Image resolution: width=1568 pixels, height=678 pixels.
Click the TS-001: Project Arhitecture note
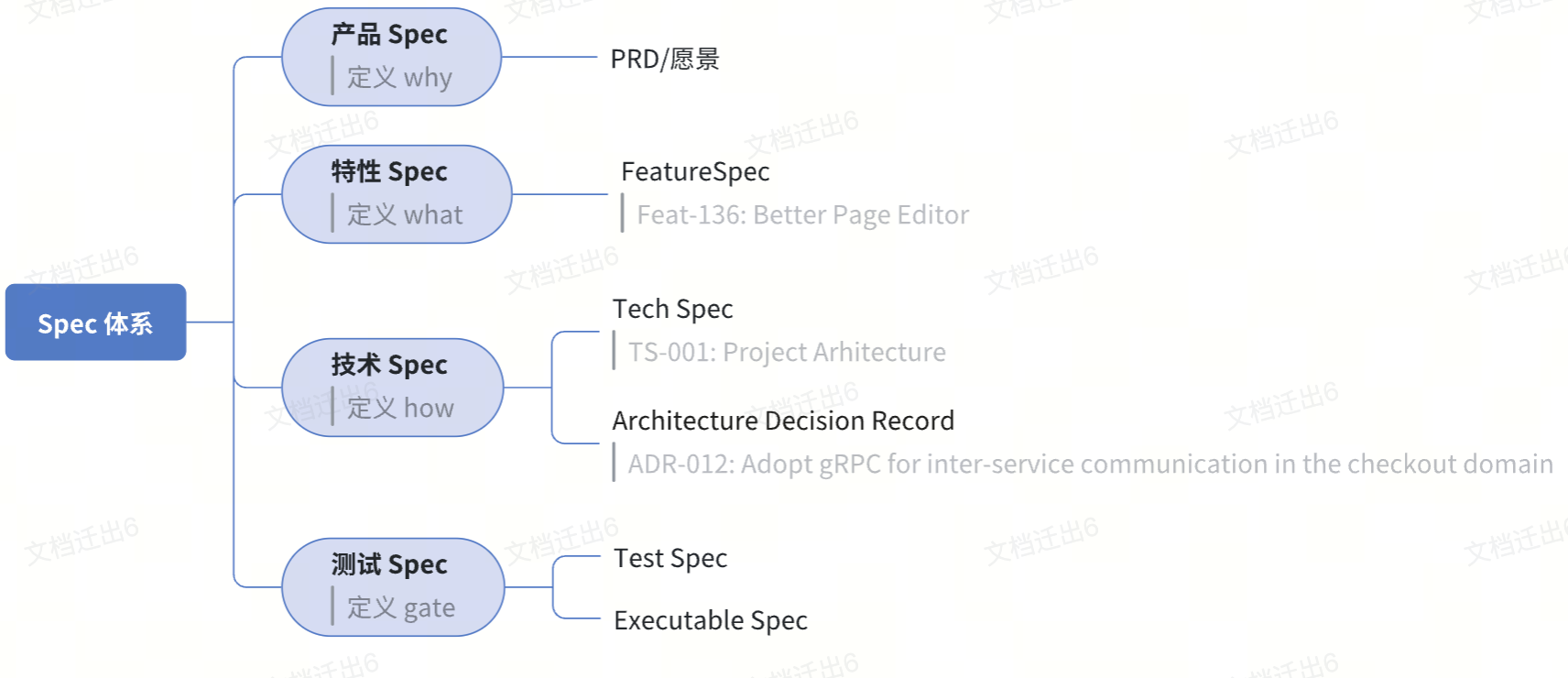pyautogui.click(x=787, y=352)
